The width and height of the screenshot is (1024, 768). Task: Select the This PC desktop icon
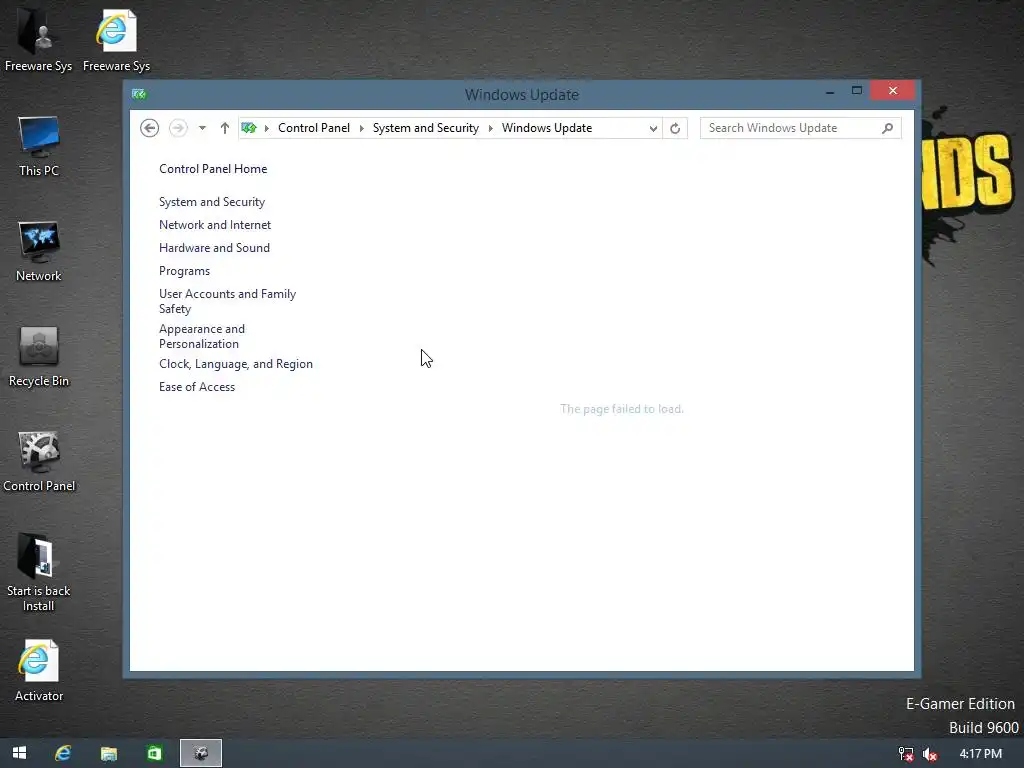tap(39, 146)
